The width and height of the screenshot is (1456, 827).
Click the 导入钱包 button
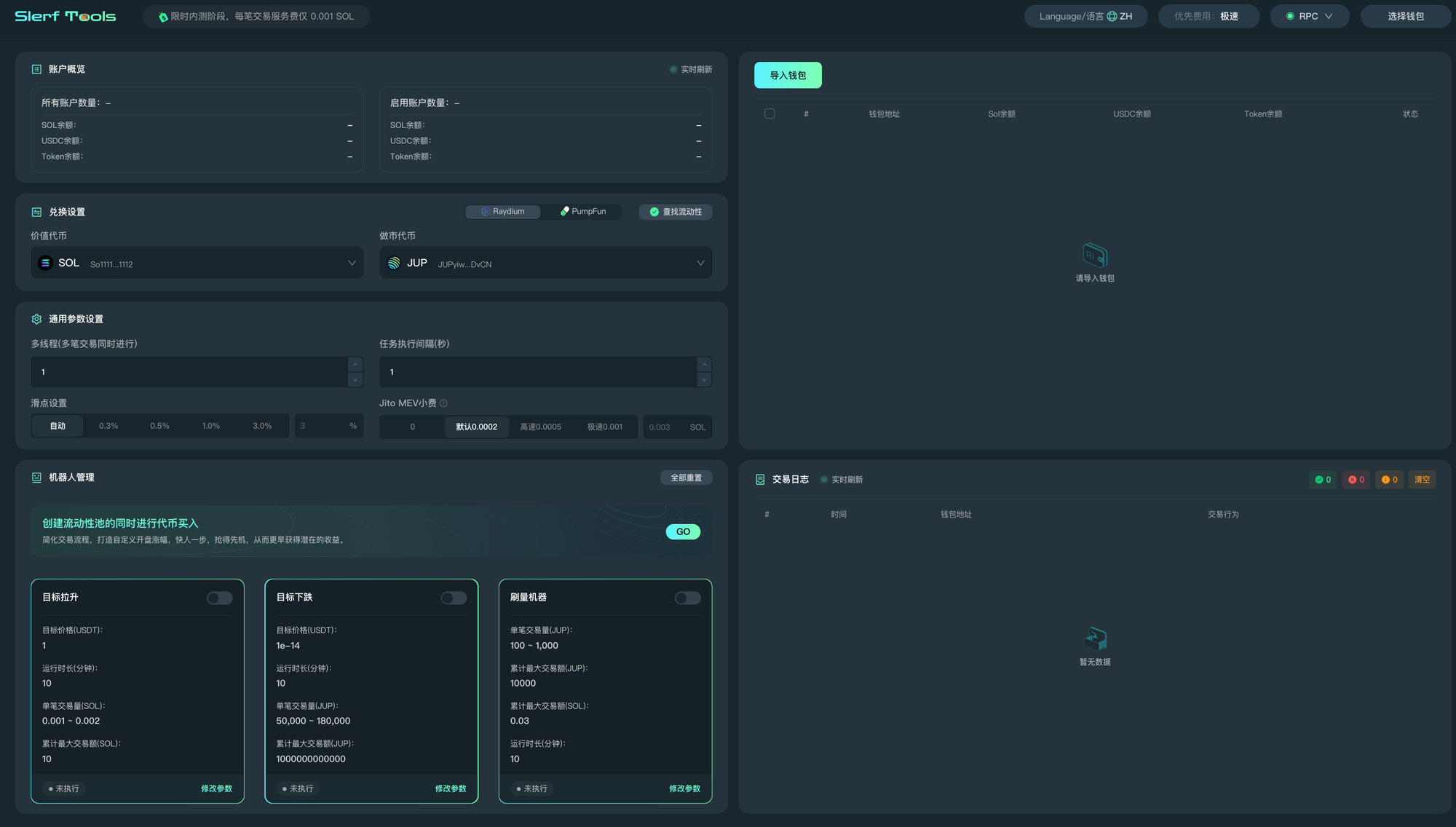coord(788,75)
